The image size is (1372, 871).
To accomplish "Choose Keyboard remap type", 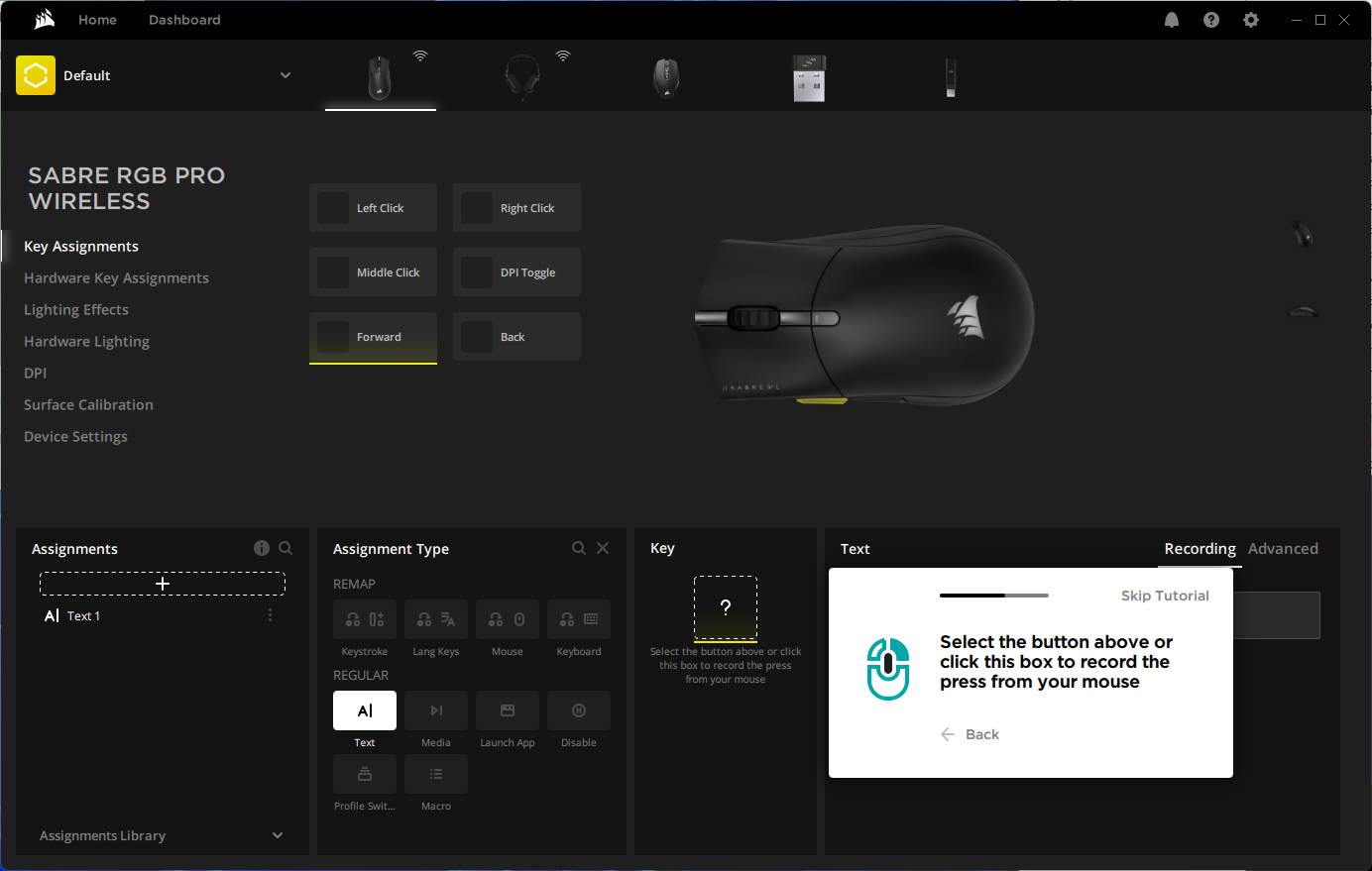I will (579, 619).
